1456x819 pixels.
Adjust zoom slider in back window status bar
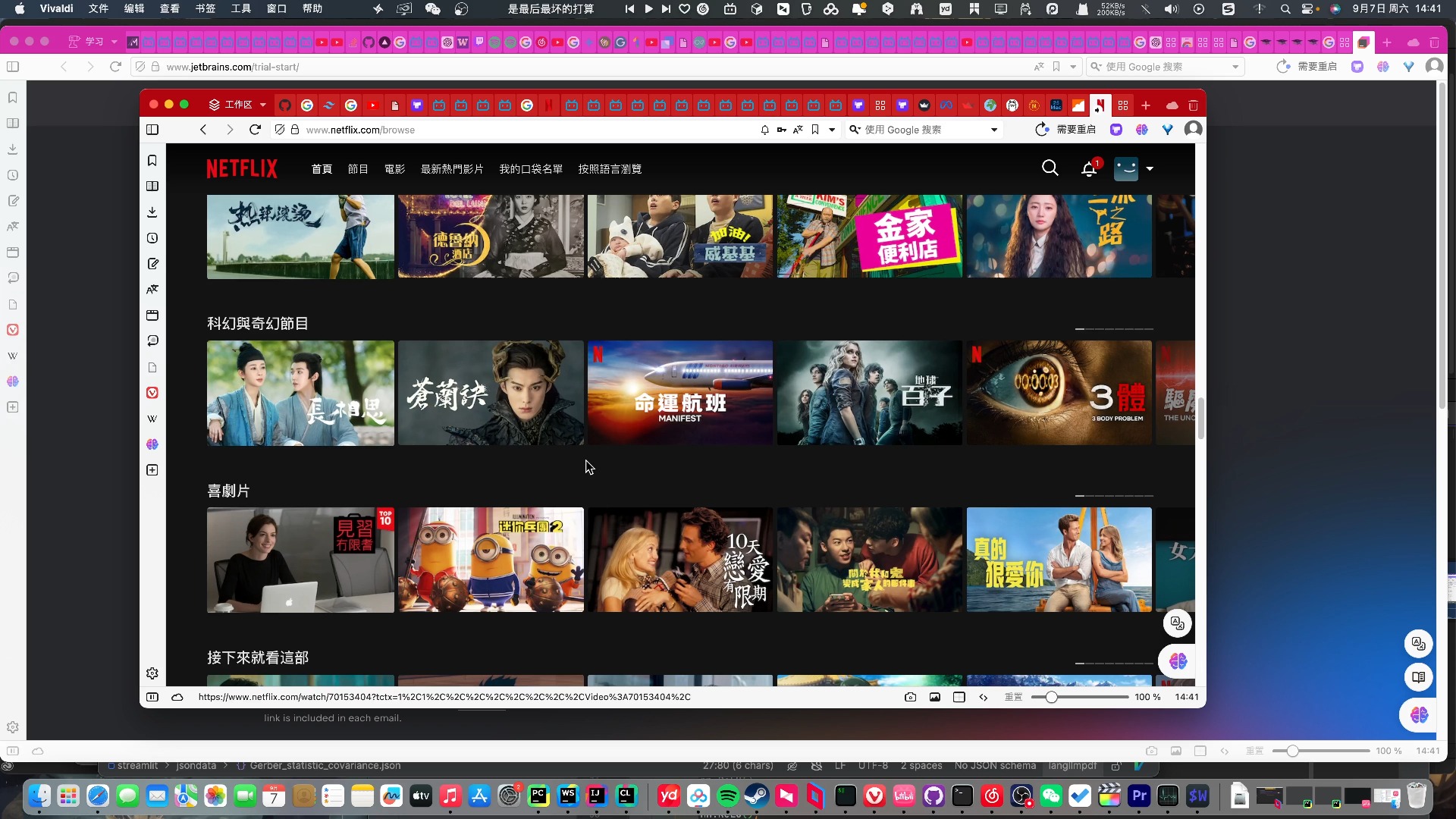tap(1321, 751)
